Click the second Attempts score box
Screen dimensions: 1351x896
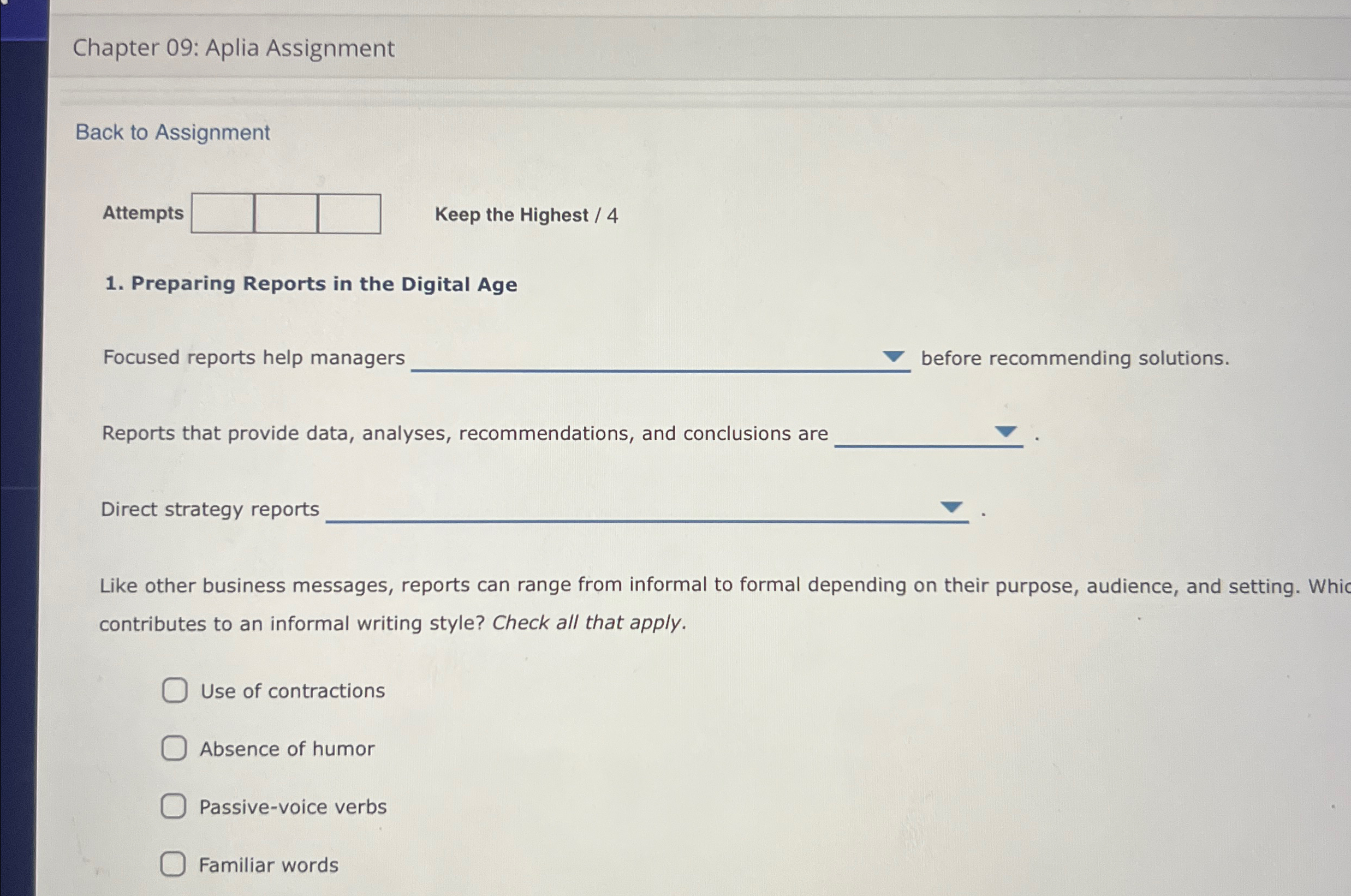pos(284,215)
